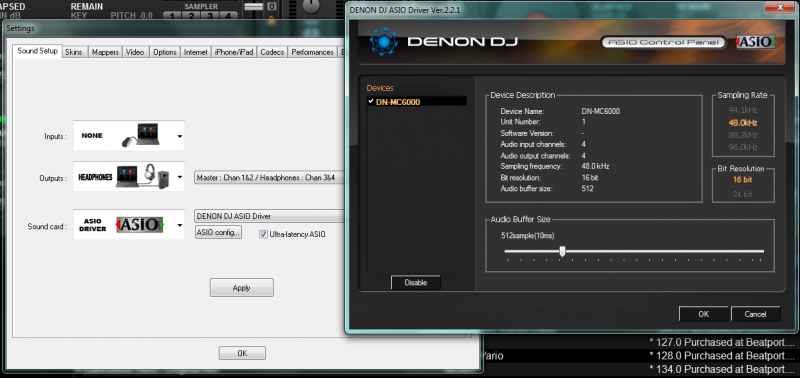Screen dimensions: 800x378
Task: Expand the Inputs dropdown arrow
Action: [x=180, y=136]
